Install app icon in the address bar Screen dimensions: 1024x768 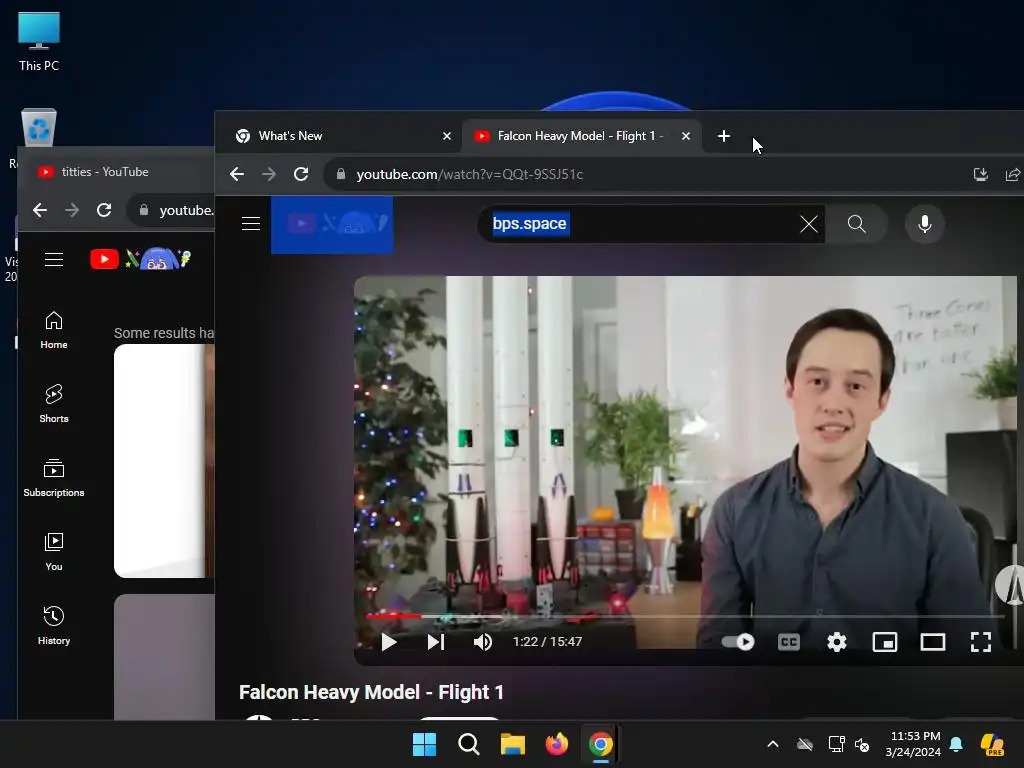980,174
